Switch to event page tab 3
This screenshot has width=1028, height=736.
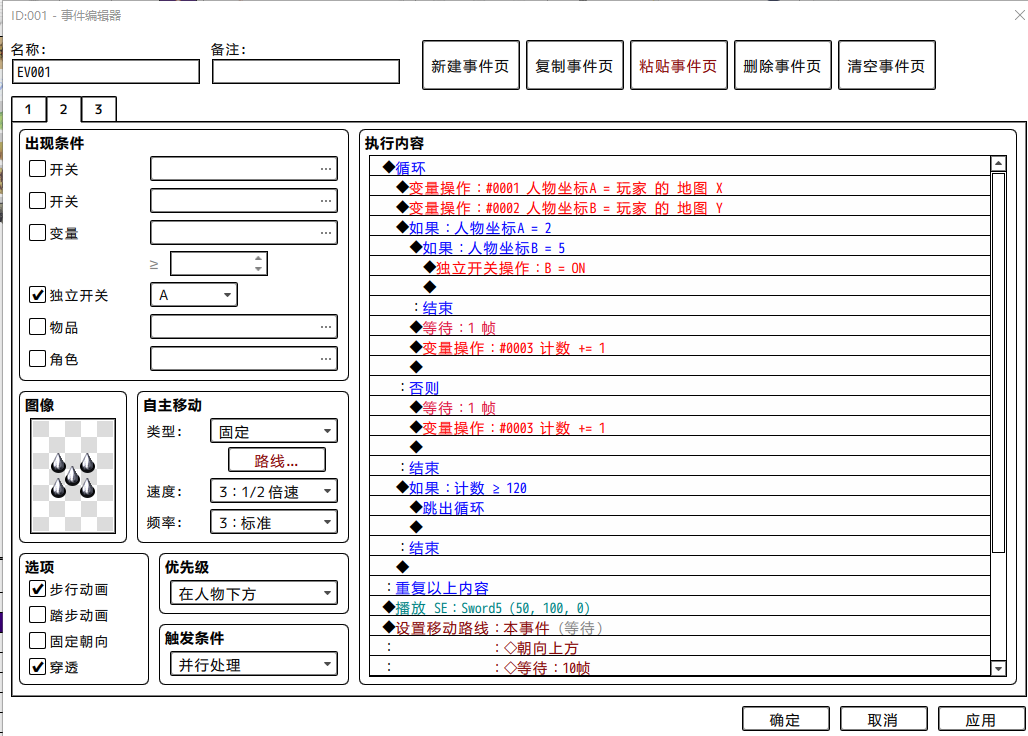point(99,109)
